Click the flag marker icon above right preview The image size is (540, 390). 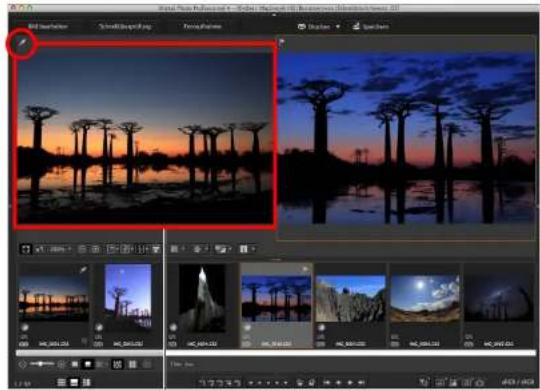(x=281, y=43)
